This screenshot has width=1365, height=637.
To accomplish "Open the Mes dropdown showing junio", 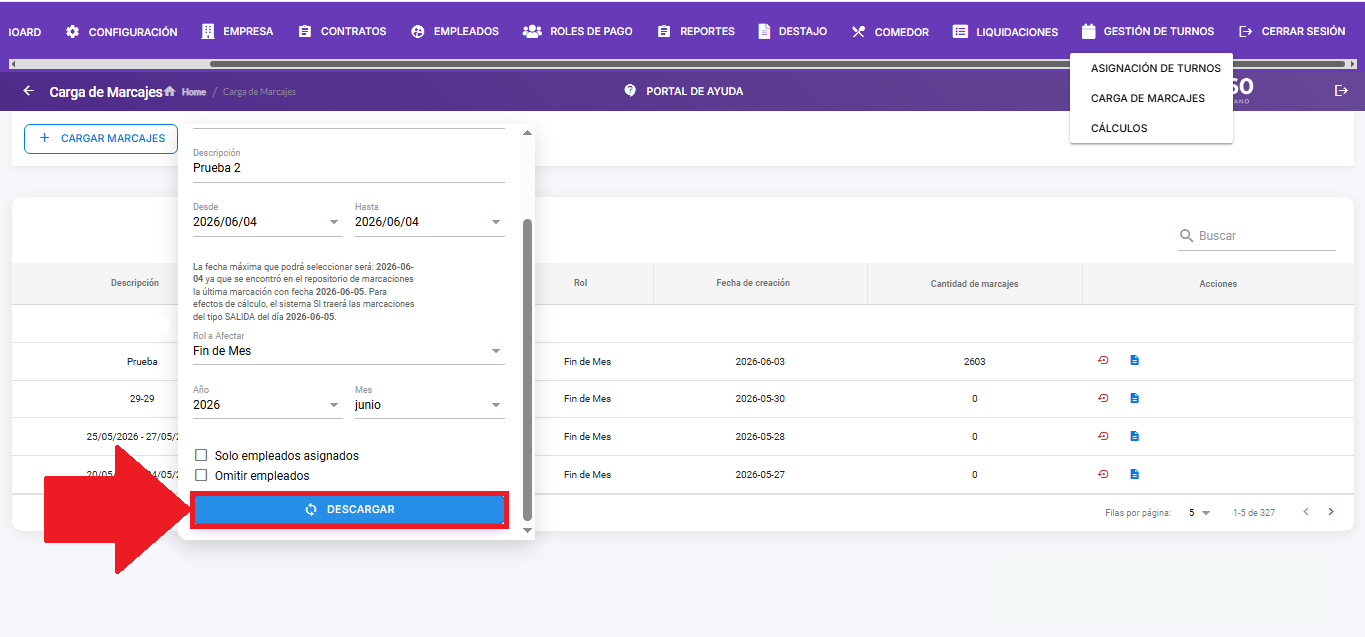I will (430, 403).
